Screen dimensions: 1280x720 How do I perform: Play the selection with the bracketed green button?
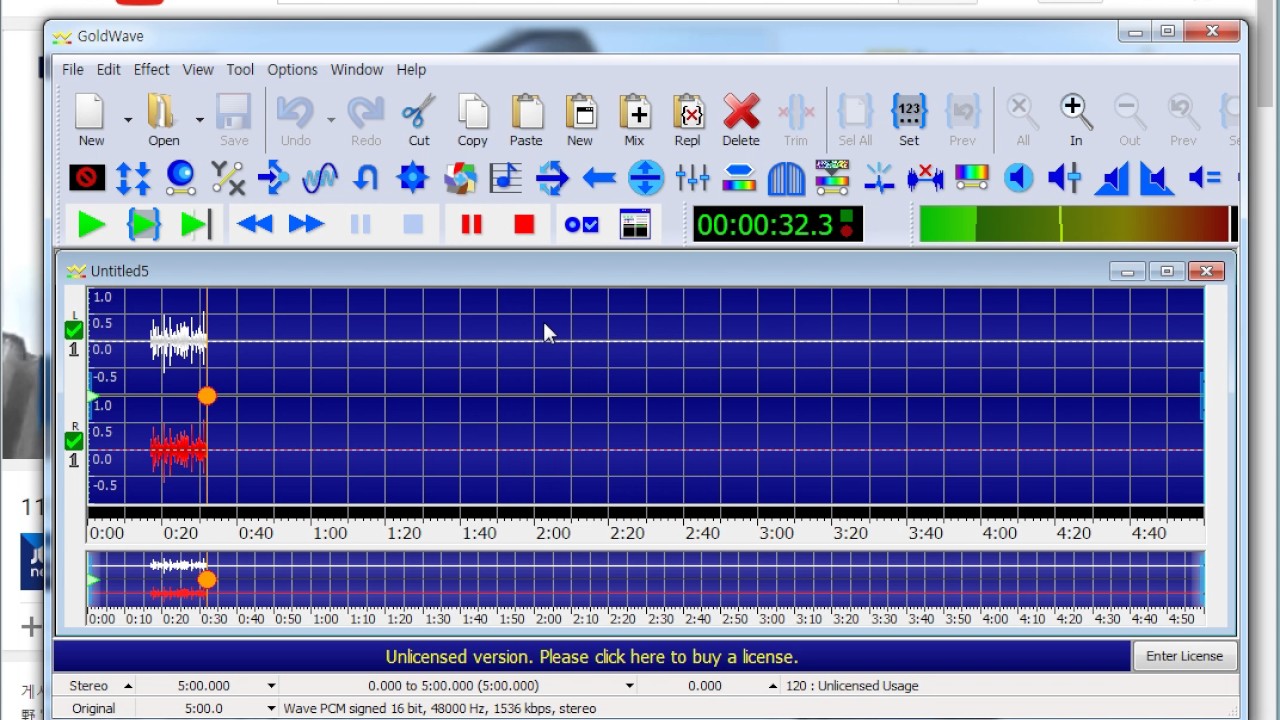click(144, 225)
